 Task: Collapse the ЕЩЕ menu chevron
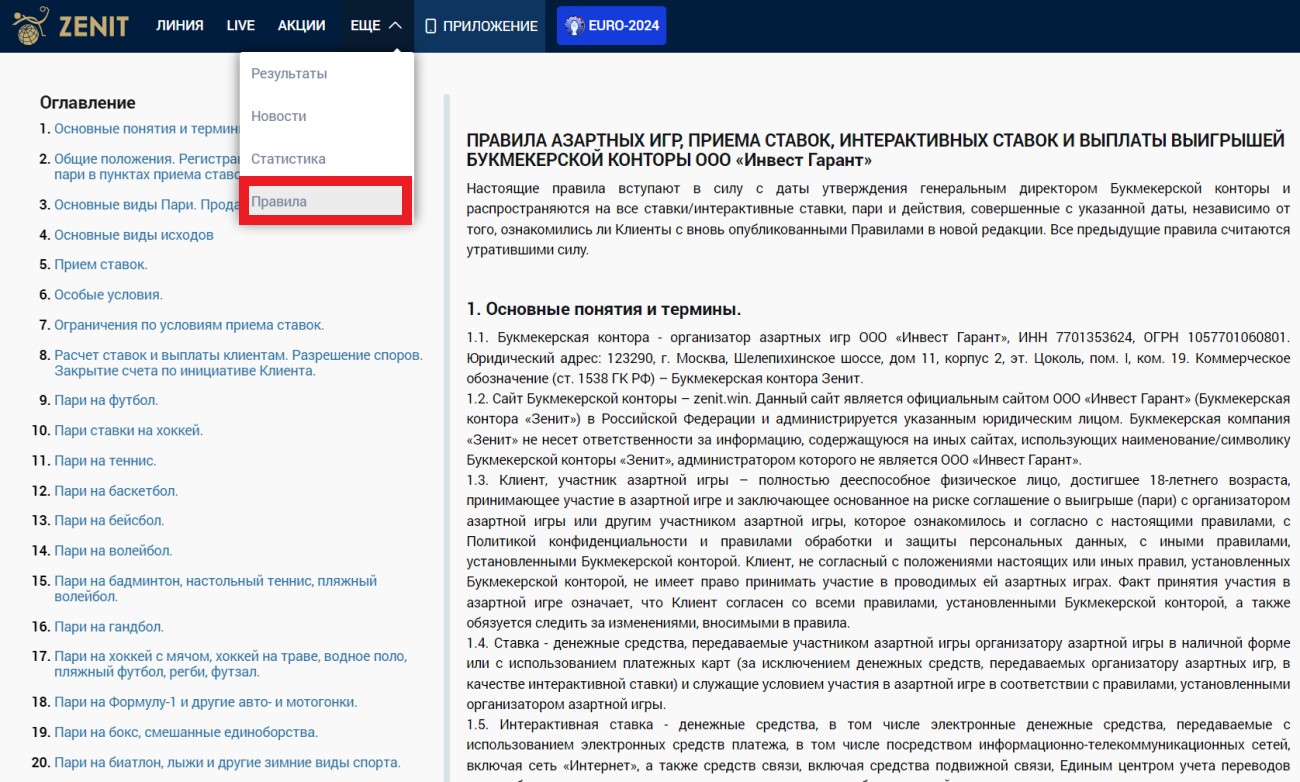coord(395,26)
